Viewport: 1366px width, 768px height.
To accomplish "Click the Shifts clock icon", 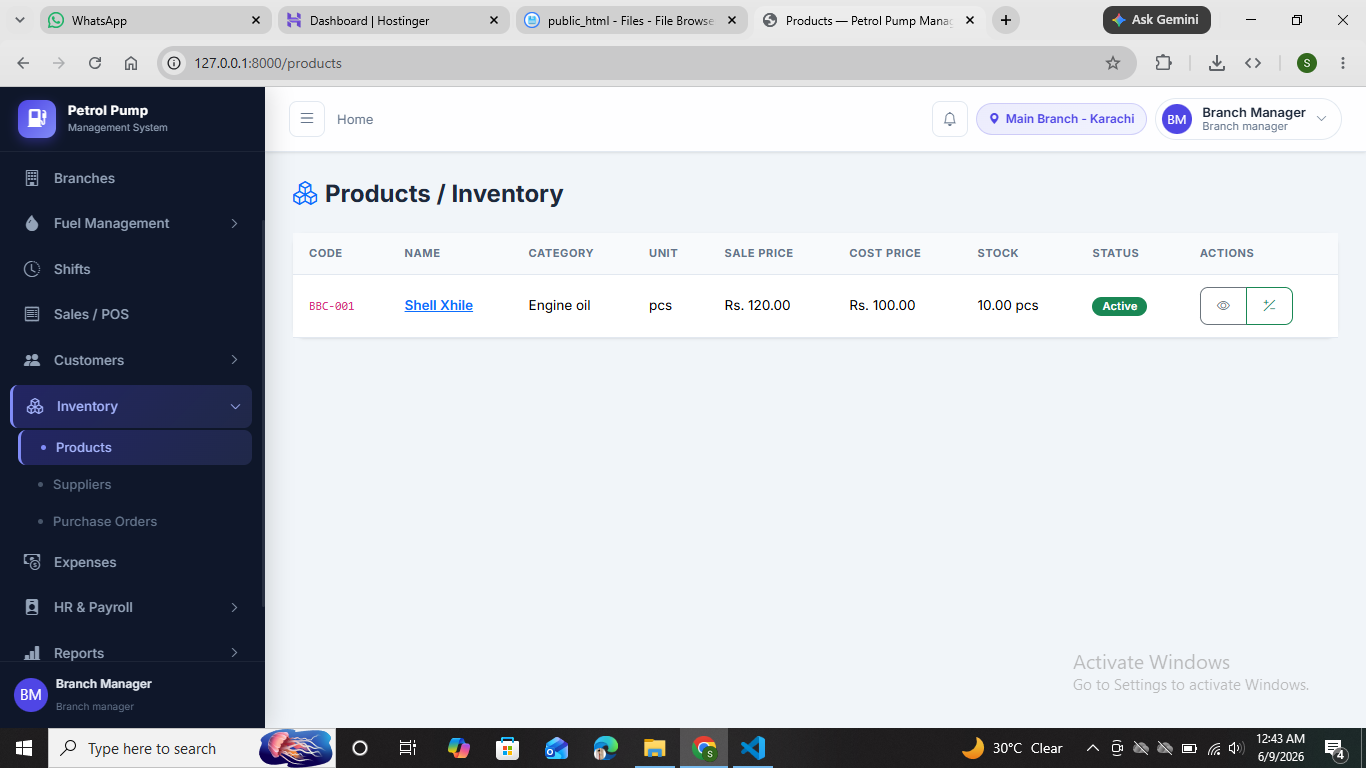I will pos(32,269).
